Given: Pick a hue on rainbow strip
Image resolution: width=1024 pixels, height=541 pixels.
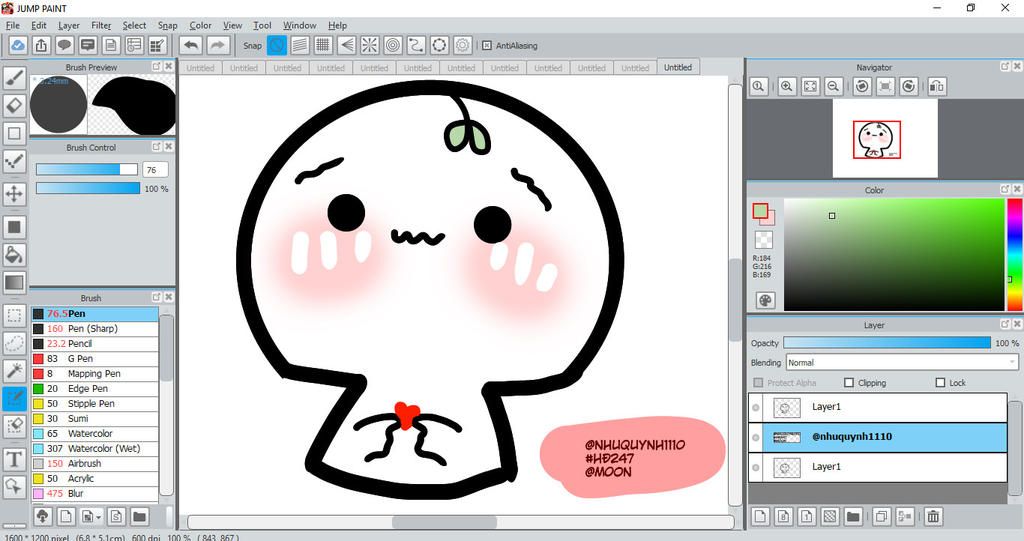Looking at the screenshot, I should (1014, 255).
